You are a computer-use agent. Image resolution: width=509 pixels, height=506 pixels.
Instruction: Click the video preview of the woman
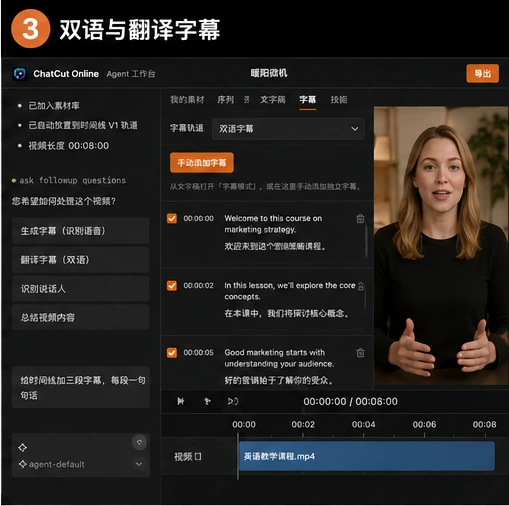pyautogui.click(x=441, y=246)
